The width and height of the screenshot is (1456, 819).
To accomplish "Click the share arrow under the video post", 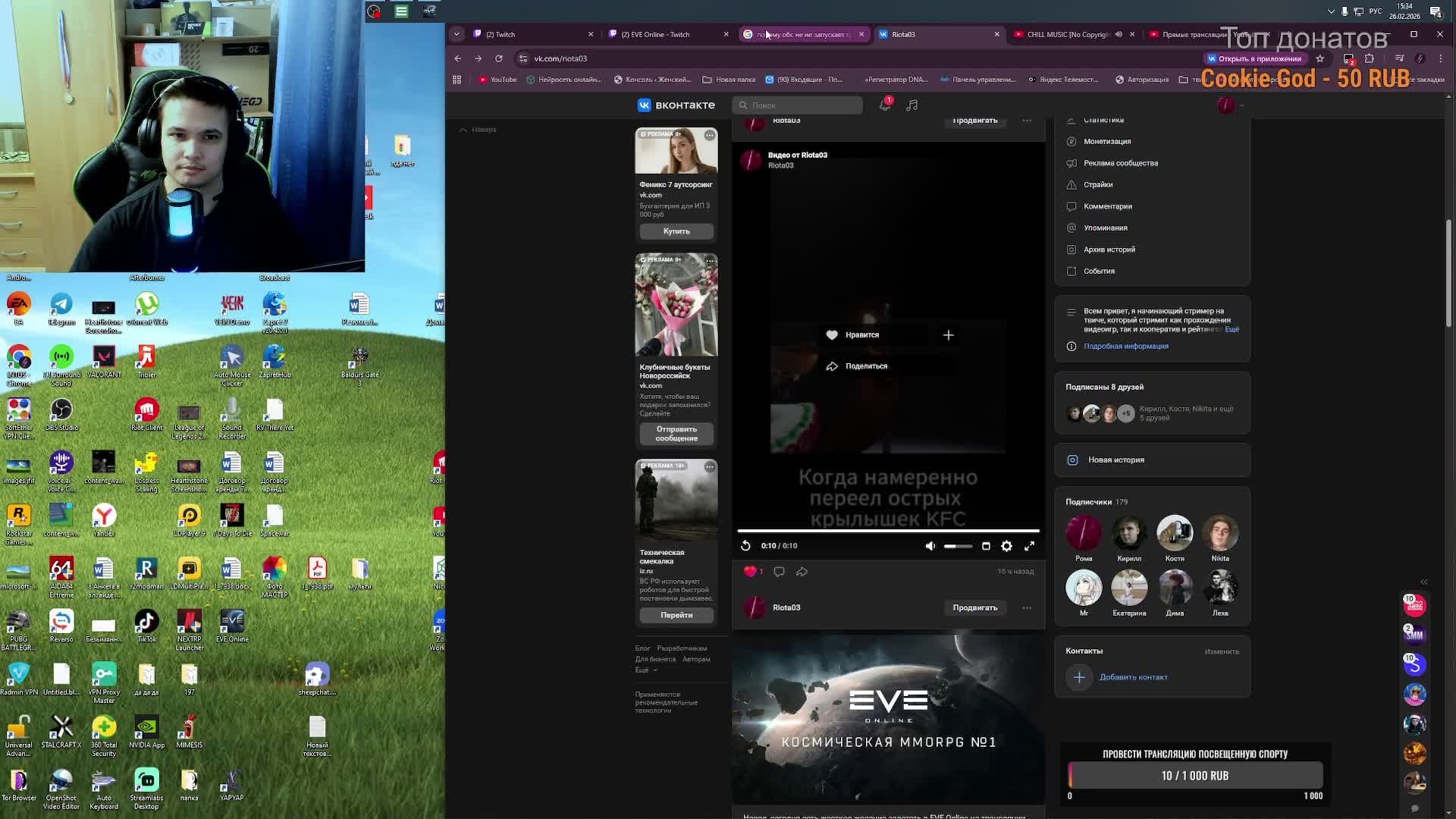I will (x=802, y=572).
